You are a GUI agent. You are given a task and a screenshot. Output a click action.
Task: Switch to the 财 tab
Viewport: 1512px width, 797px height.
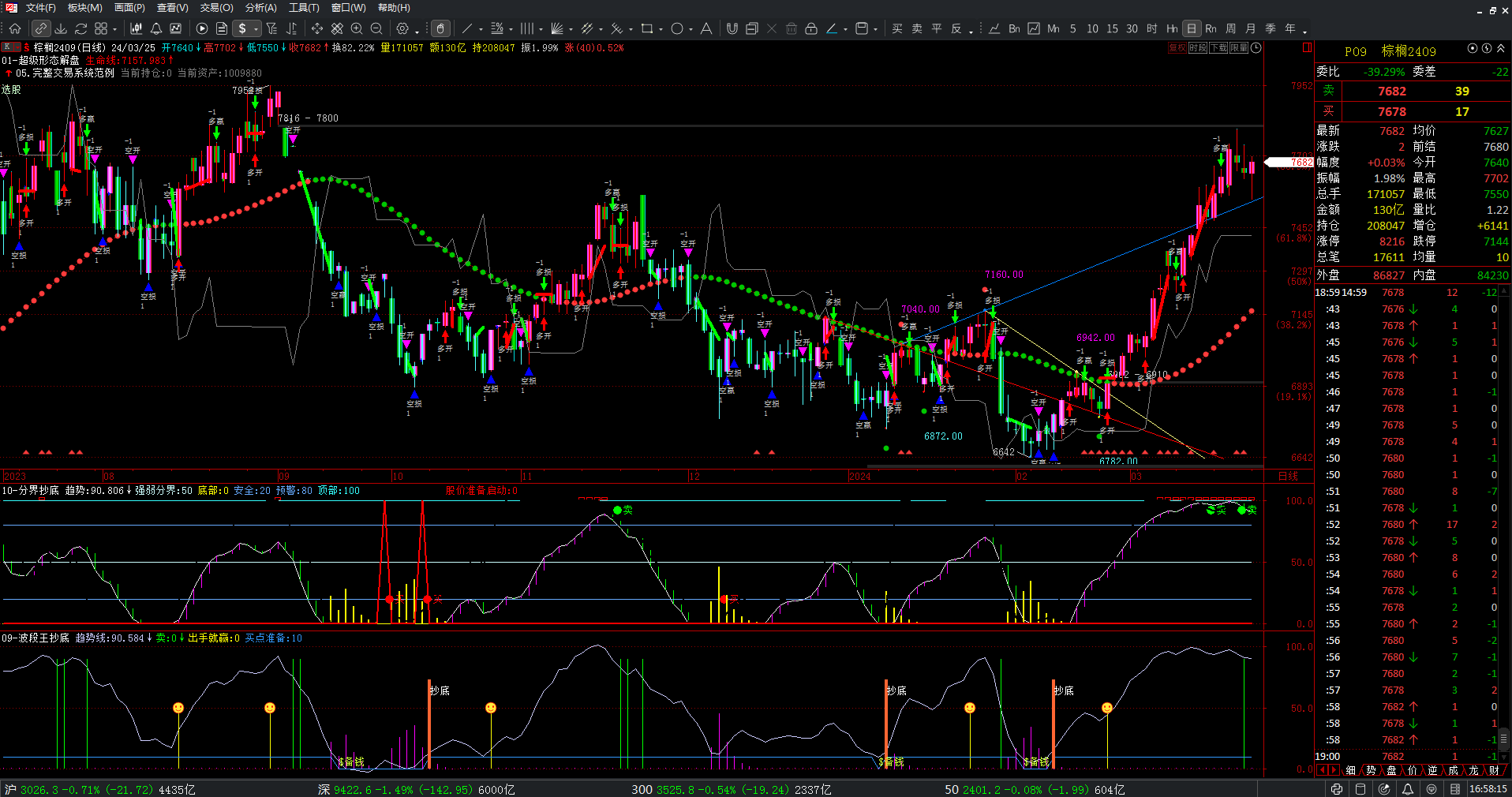click(x=1494, y=770)
